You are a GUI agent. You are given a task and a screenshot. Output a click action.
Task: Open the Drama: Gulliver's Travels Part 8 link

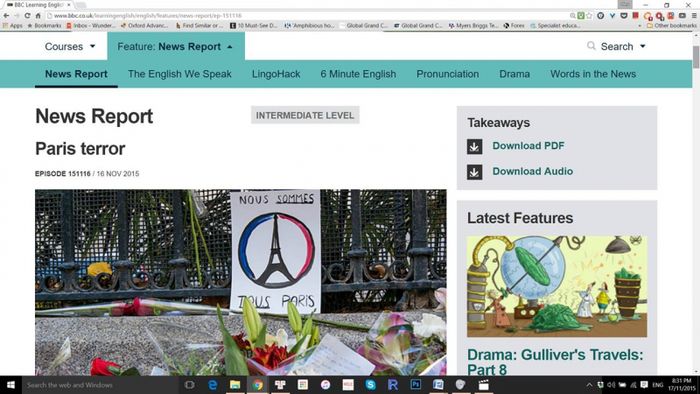point(555,362)
